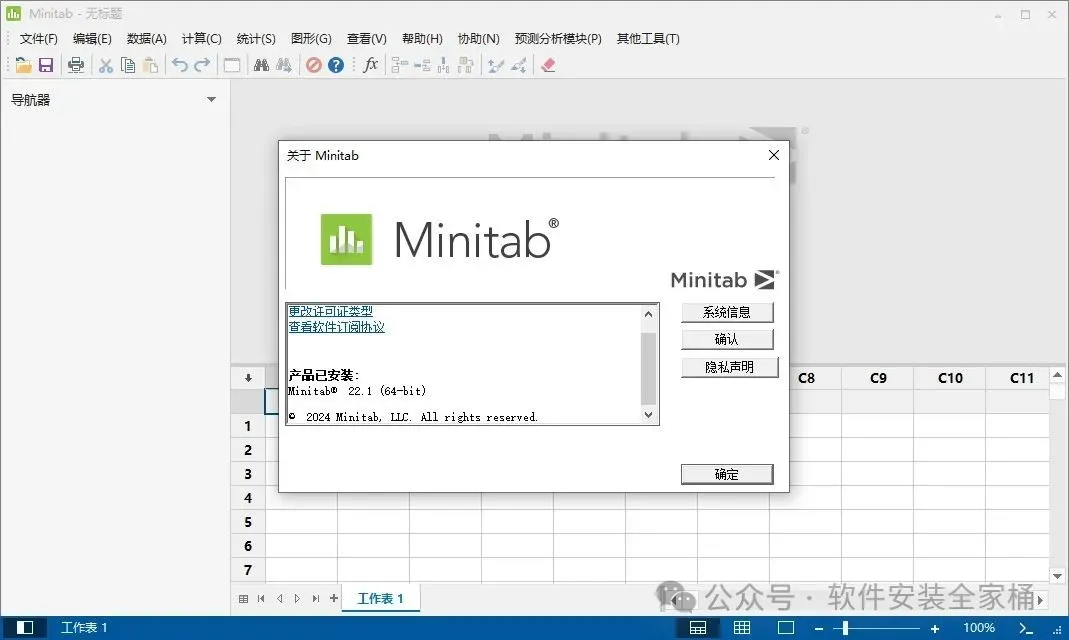Click the 确认 button in About dialog

coord(727,339)
